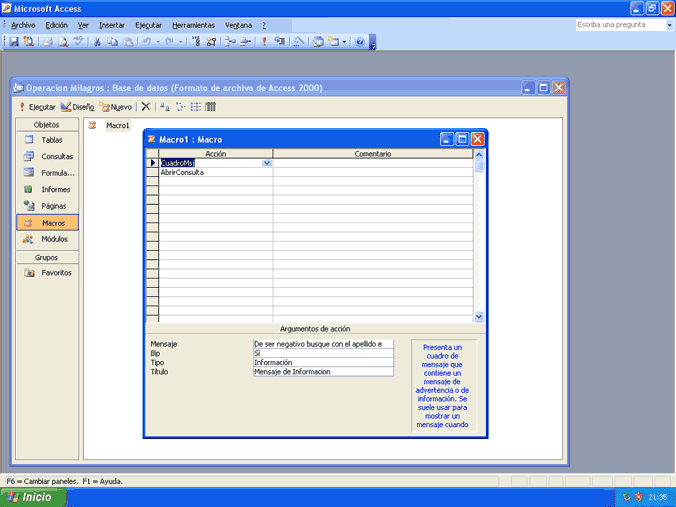
Task: Click the Tipo argument field showing Información
Action: (323, 363)
